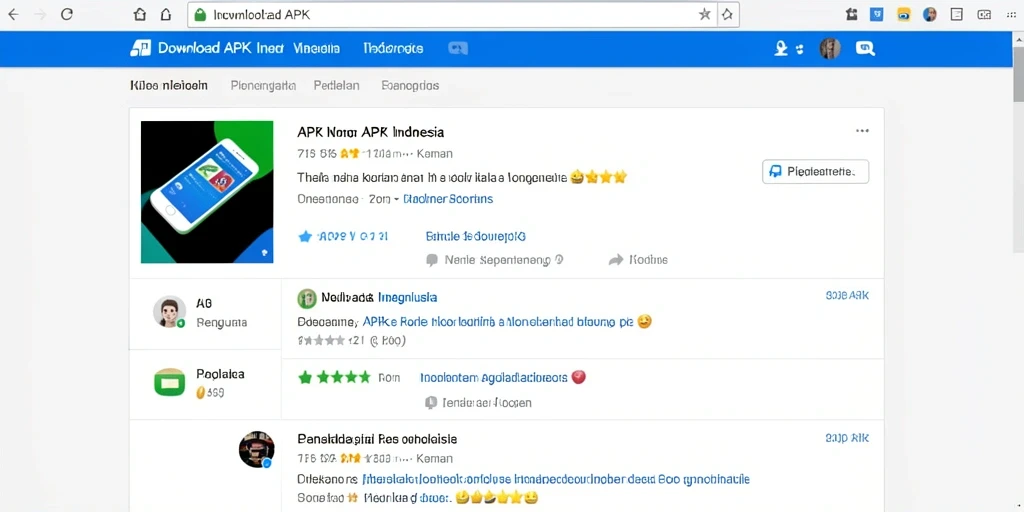1024x512 pixels.
Task: Open the 'APK Notor APK Indnesia' title
Action: 370,132
